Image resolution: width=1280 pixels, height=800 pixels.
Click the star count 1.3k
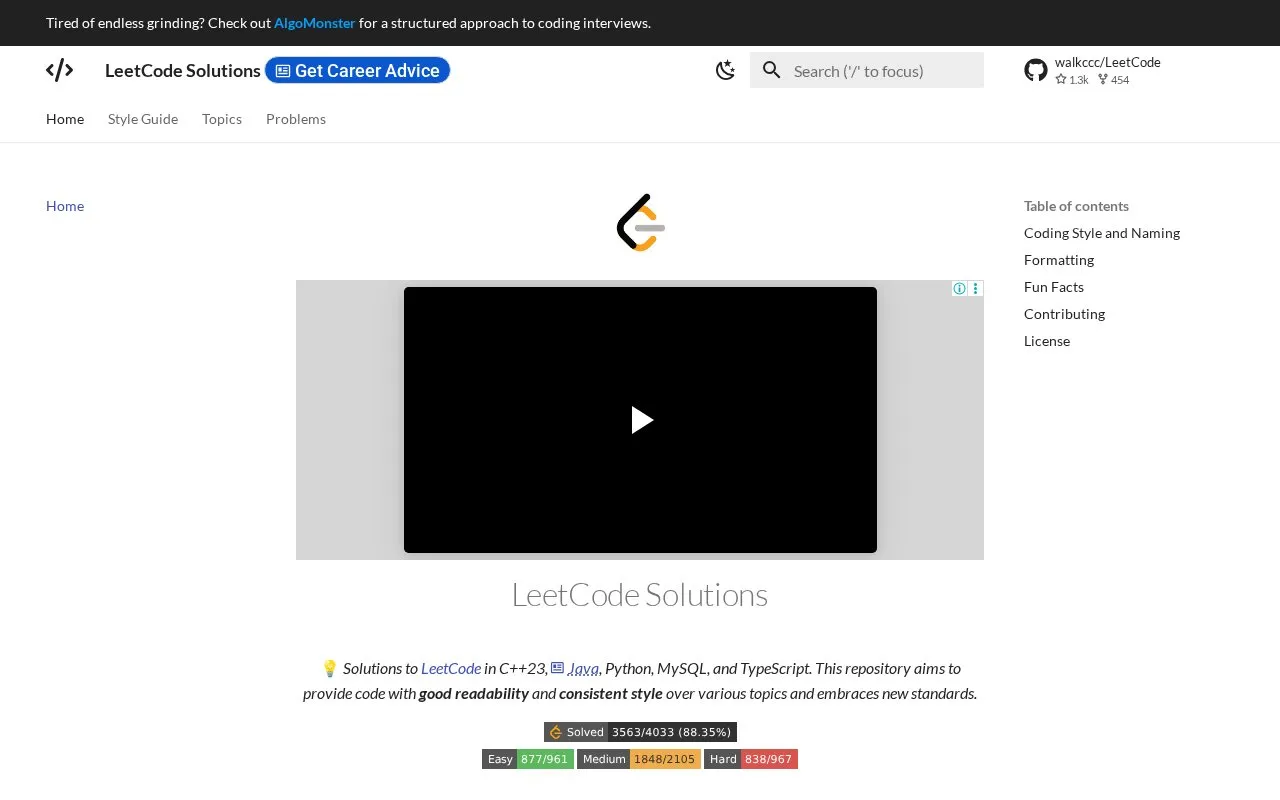1072,80
